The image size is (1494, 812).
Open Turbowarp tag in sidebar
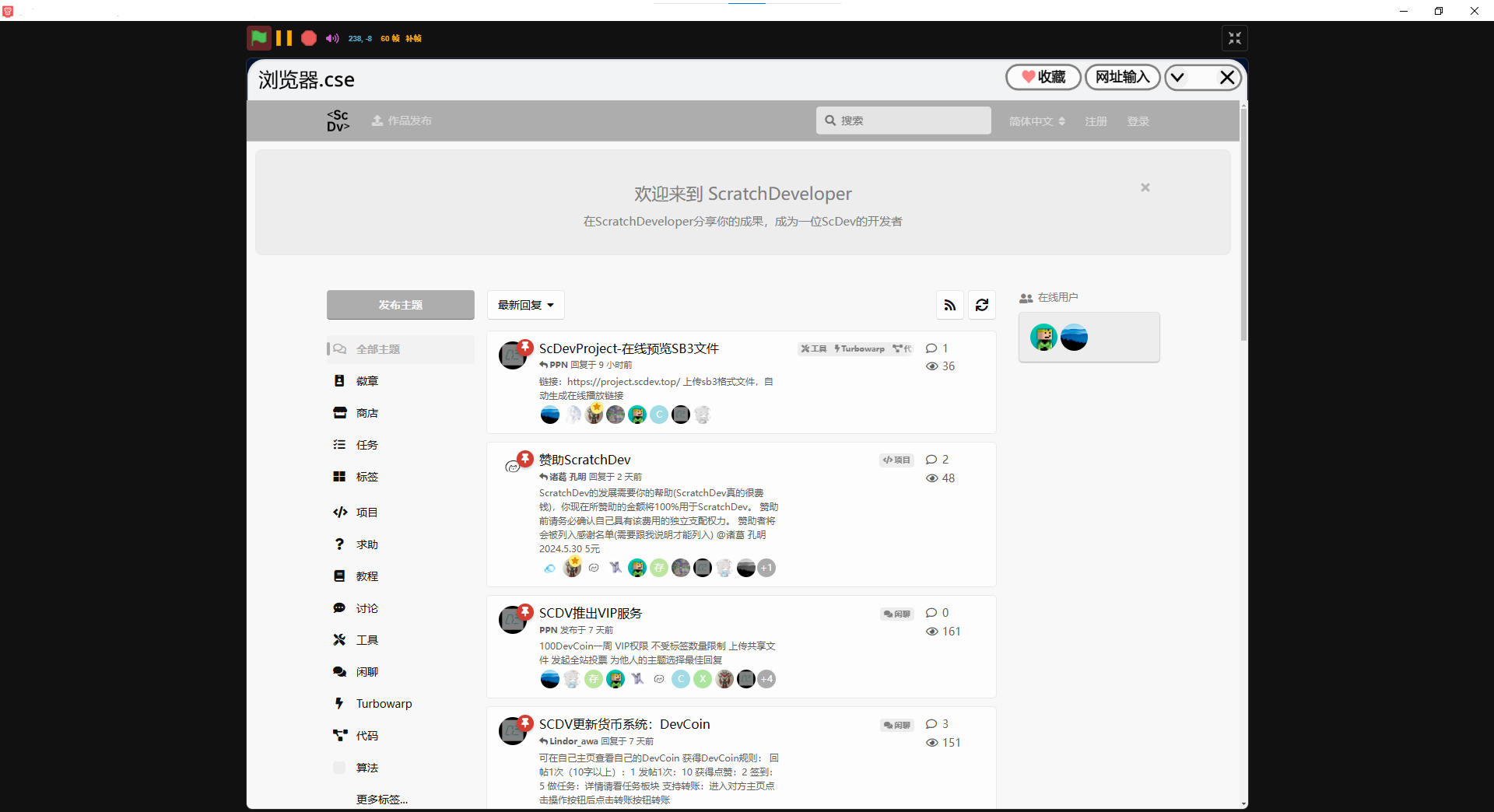pyautogui.click(x=384, y=704)
